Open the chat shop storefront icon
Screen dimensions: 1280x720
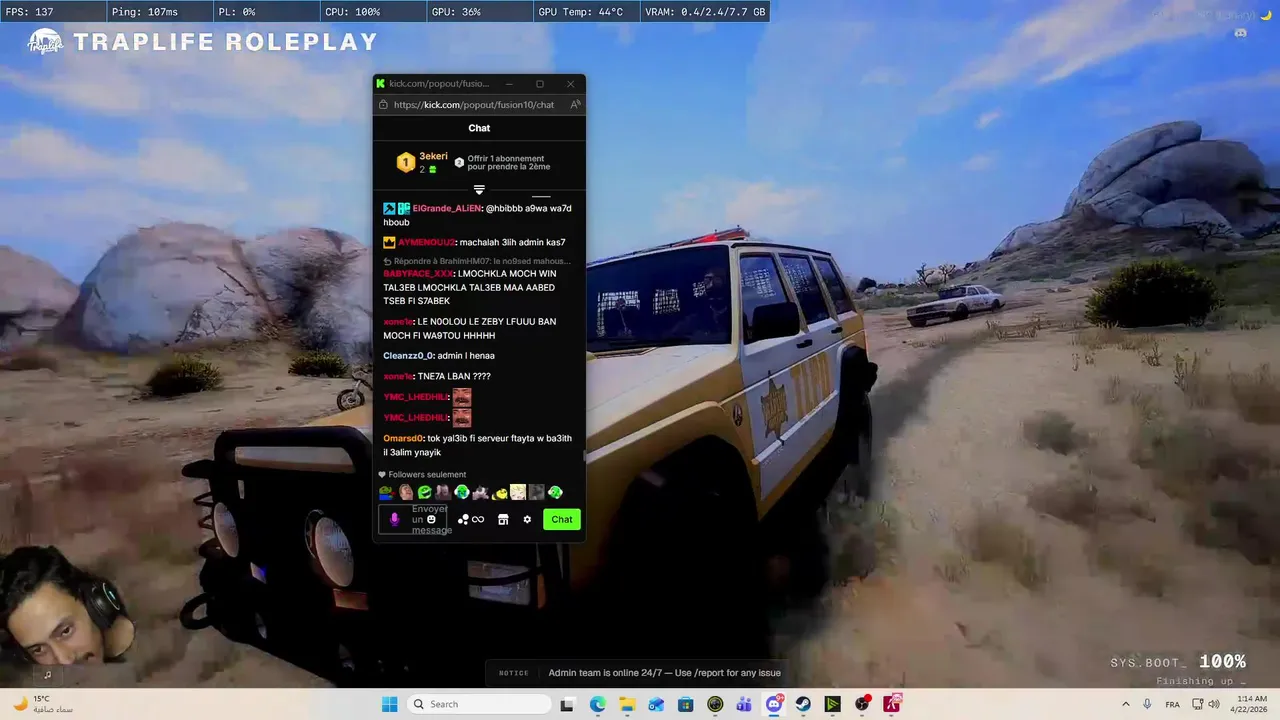coord(503,519)
